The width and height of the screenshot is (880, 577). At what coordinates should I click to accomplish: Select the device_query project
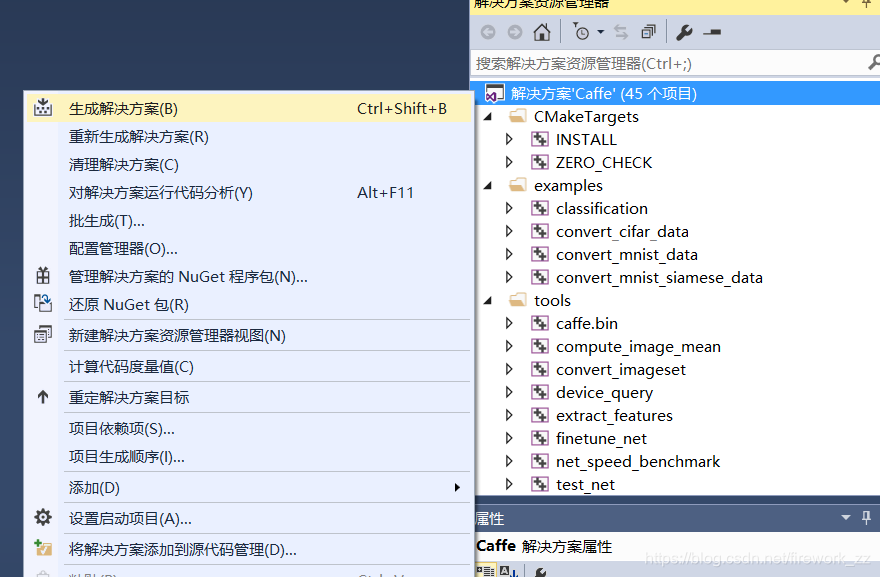604,393
